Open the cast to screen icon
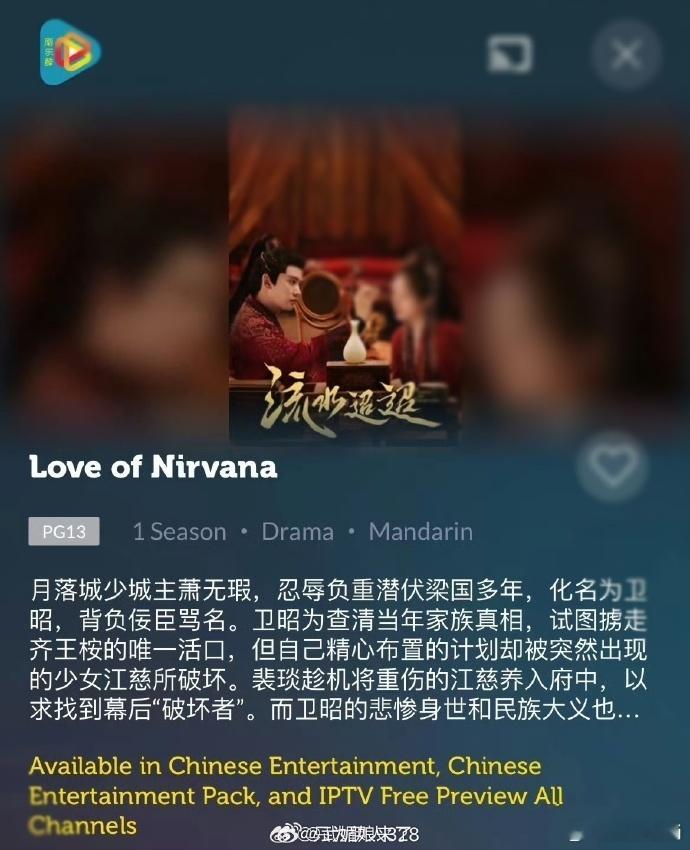Screen dimensions: 690x850 click(510, 53)
